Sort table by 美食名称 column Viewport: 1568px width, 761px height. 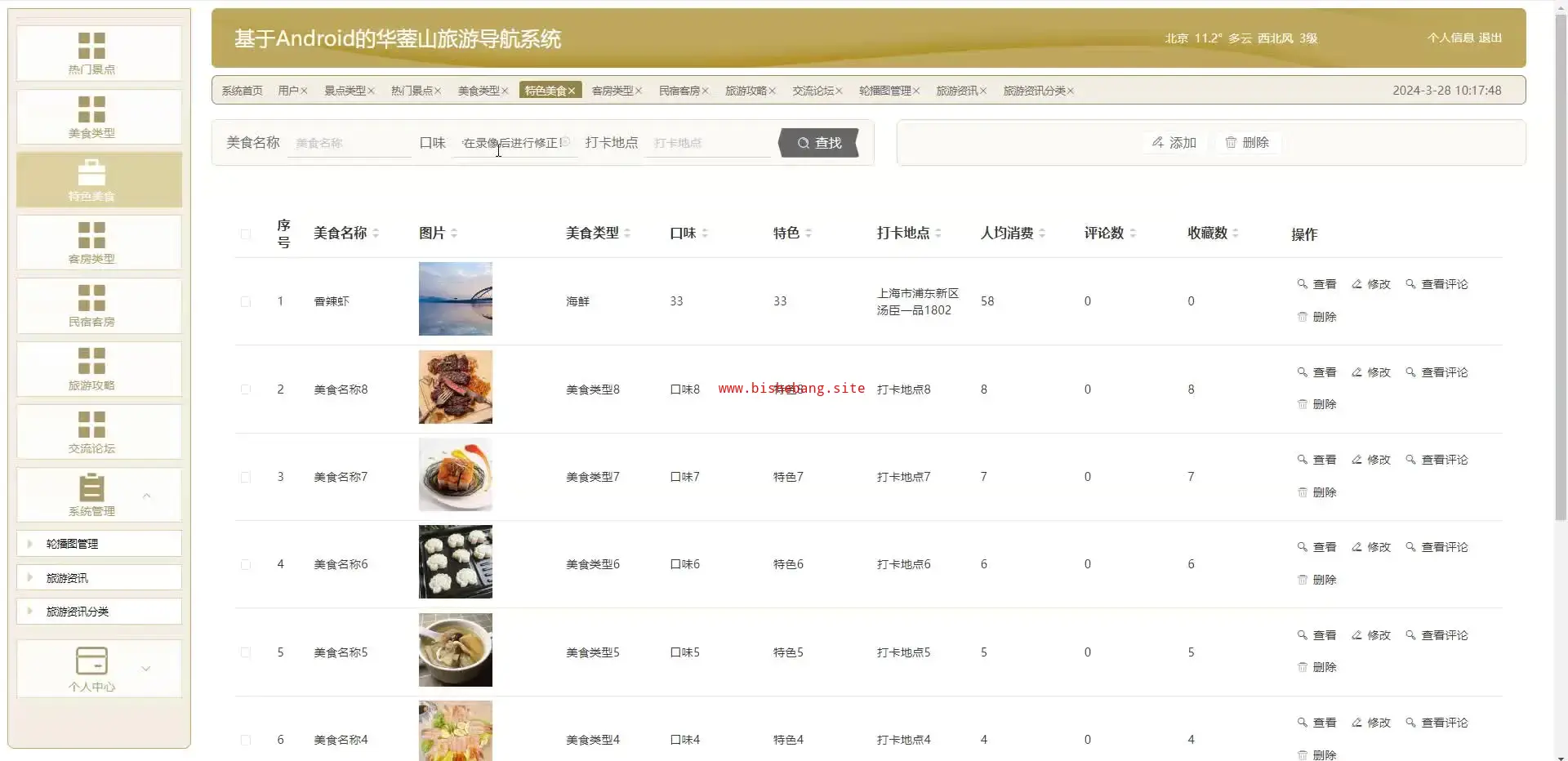[x=376, y=234]
